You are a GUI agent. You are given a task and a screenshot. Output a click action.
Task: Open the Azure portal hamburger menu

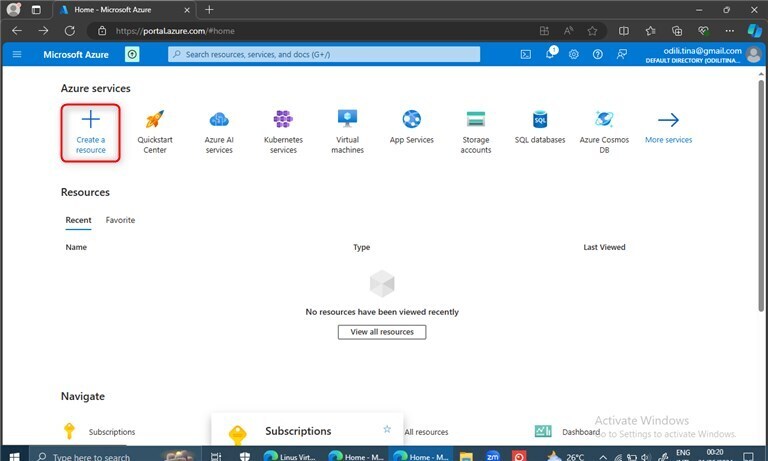pyautogui.click(x=17, y=54)
